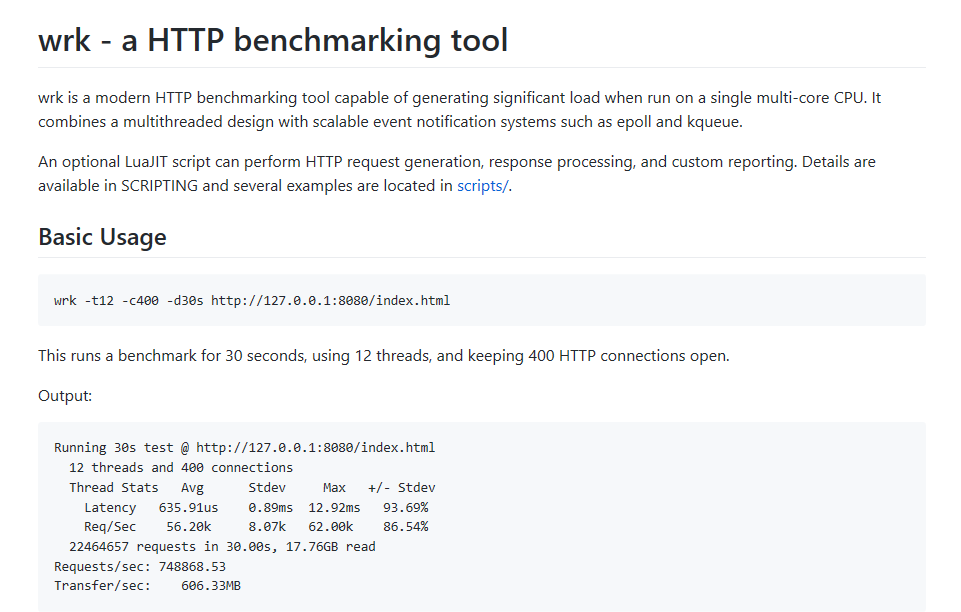Click the "Basic Usage" heading
This screenshot has height=612, width=961.
coord(102,237)
